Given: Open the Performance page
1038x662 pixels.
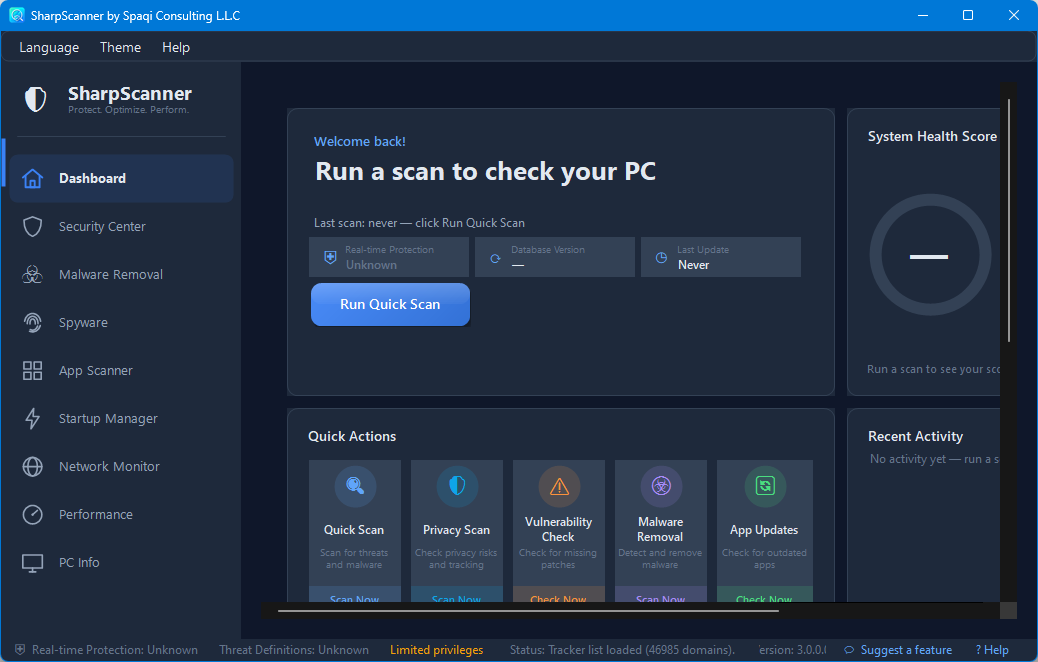Looking at the screenshot, I should click(x=121, y=514).
